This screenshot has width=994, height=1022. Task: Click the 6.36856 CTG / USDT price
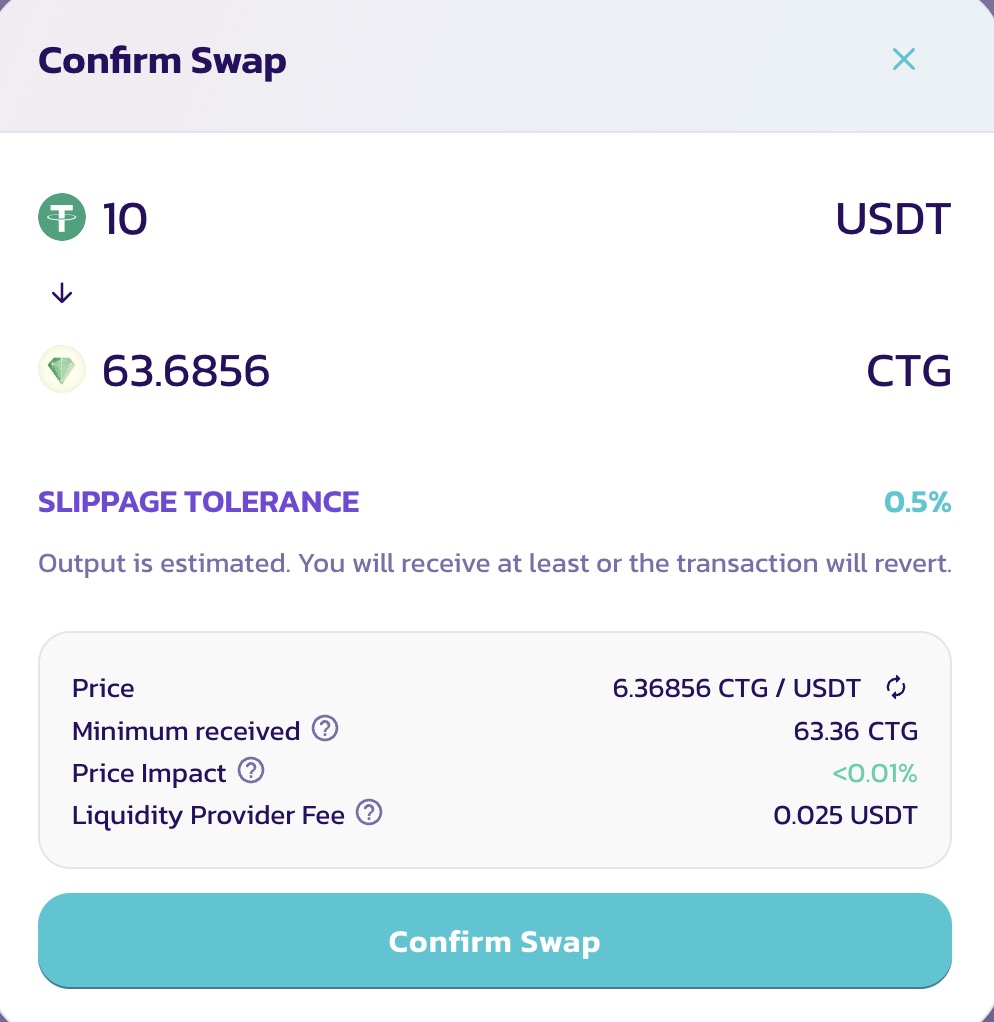(x=736, y=688)
